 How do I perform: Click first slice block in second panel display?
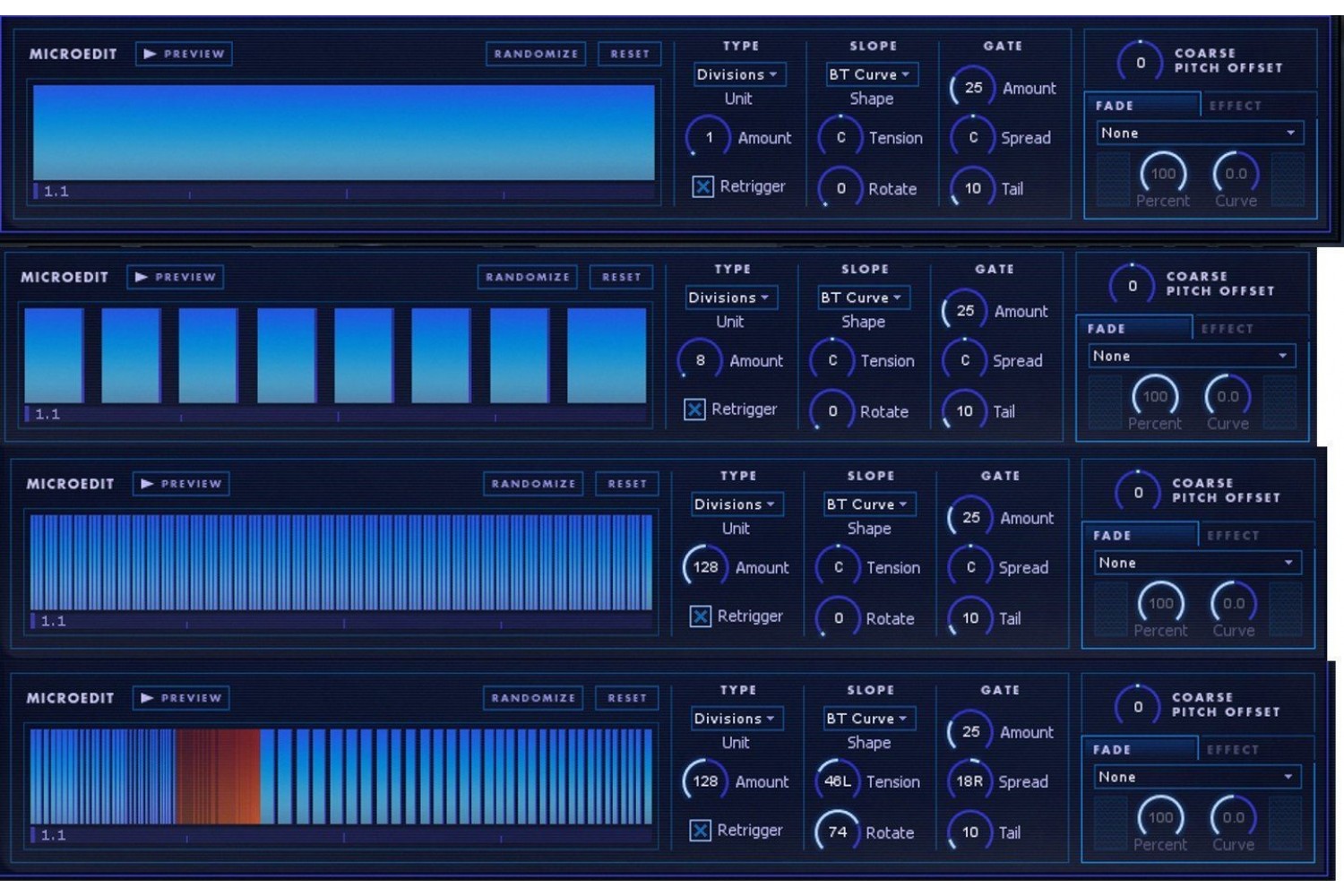click(55, 356)
